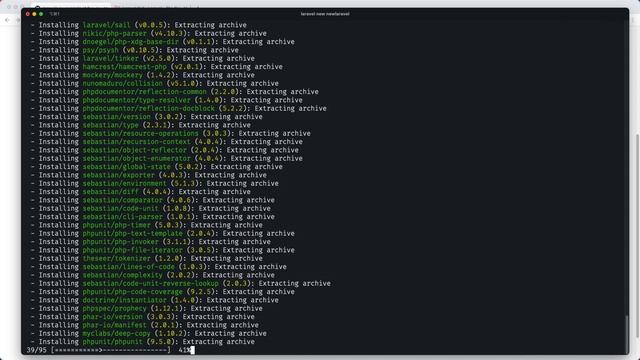
Task: Click the 'sebastian/type' package name
Action: point(110,125)
